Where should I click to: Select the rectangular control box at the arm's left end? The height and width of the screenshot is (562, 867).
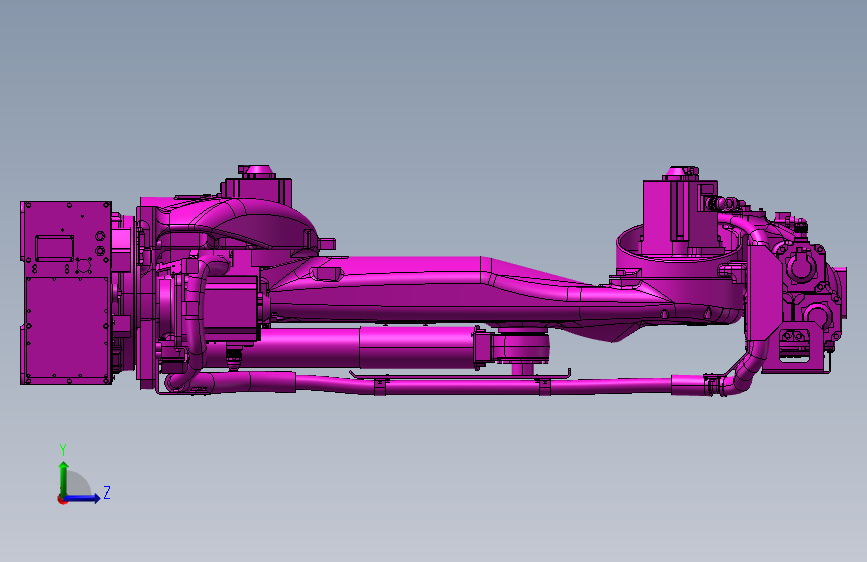click(x=66, y=293)
